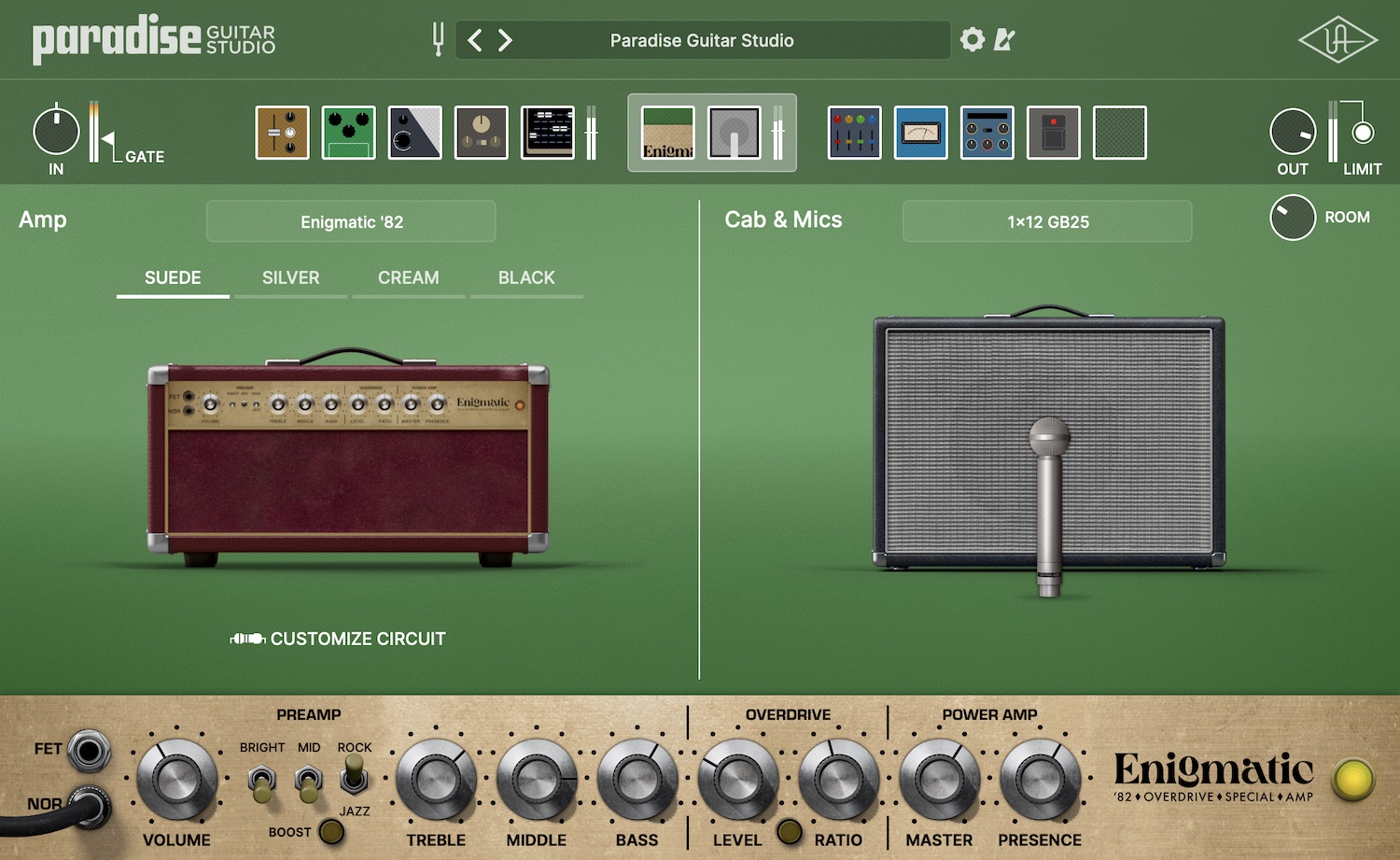Select the blue VU meter effect

(920, 133)
